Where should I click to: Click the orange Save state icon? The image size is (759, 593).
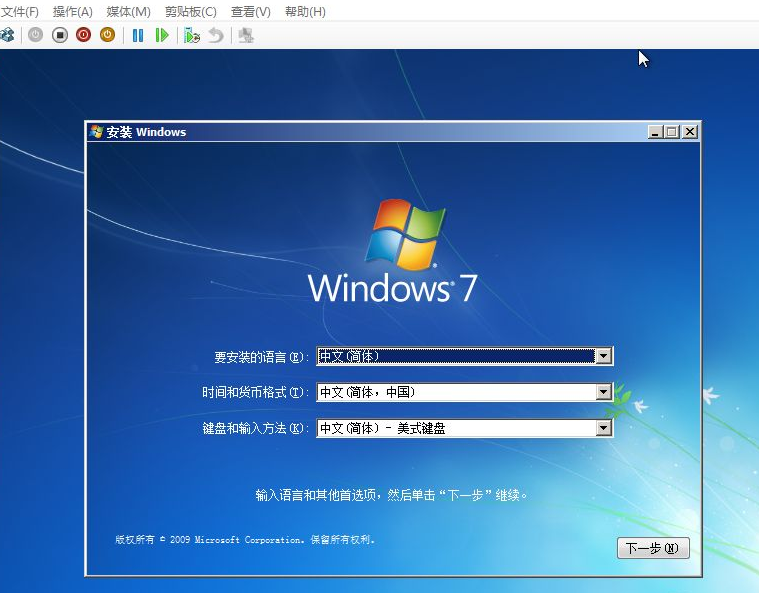(107, 35)
